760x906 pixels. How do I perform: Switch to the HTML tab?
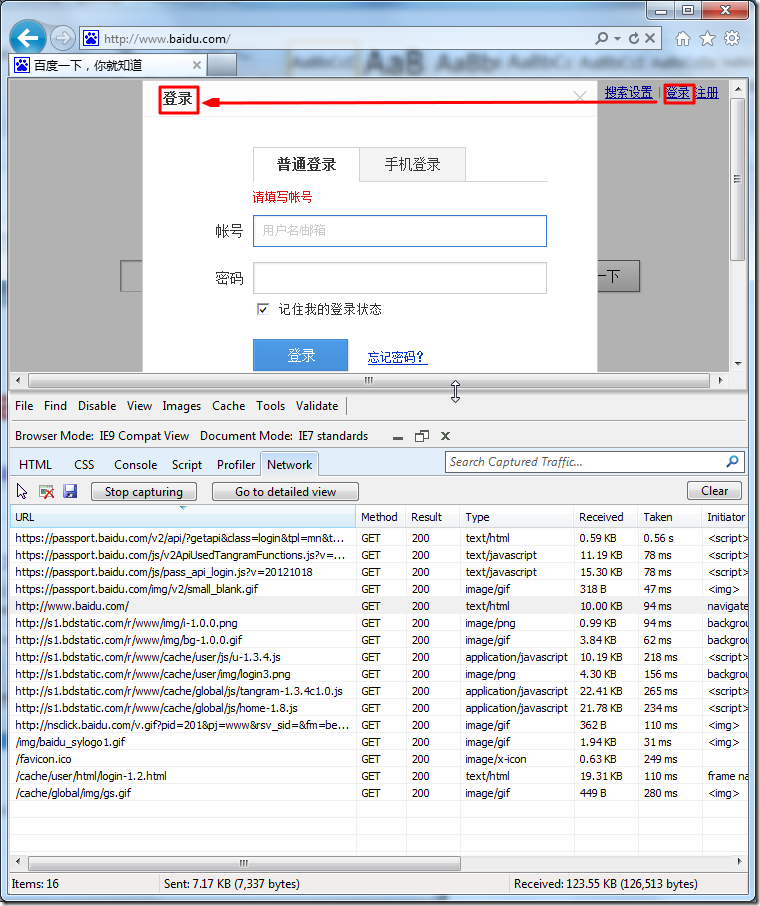pyautogui.click(x=35, y=465)
